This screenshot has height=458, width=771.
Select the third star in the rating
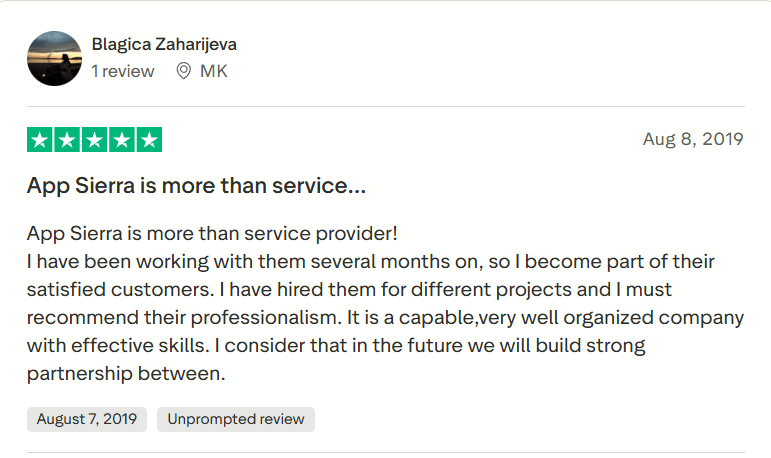pyautogui.click(x=94, y=140)
